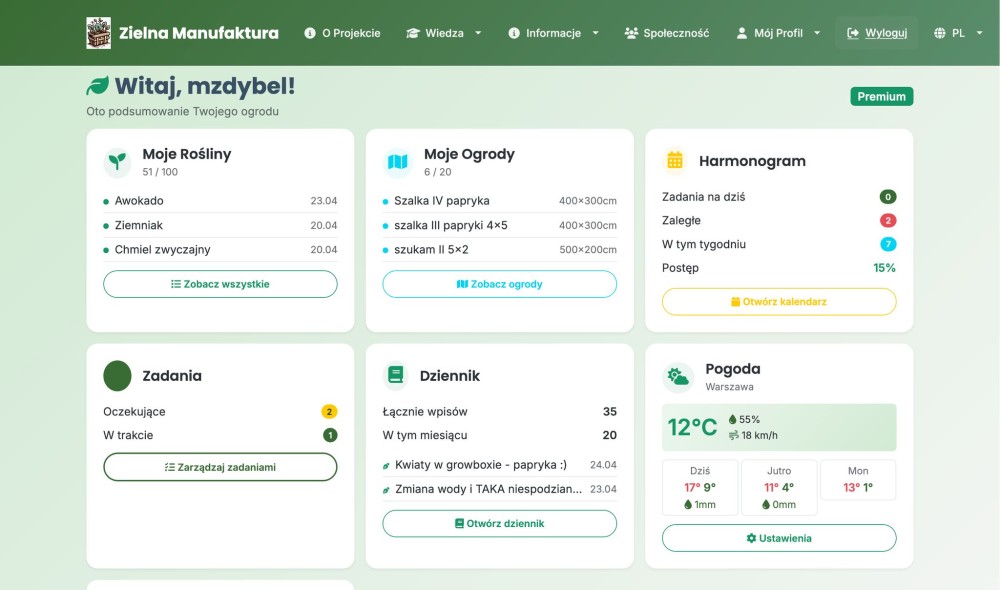
Task: Open the PL language dropdown arrow
Action: click(979, 33)
